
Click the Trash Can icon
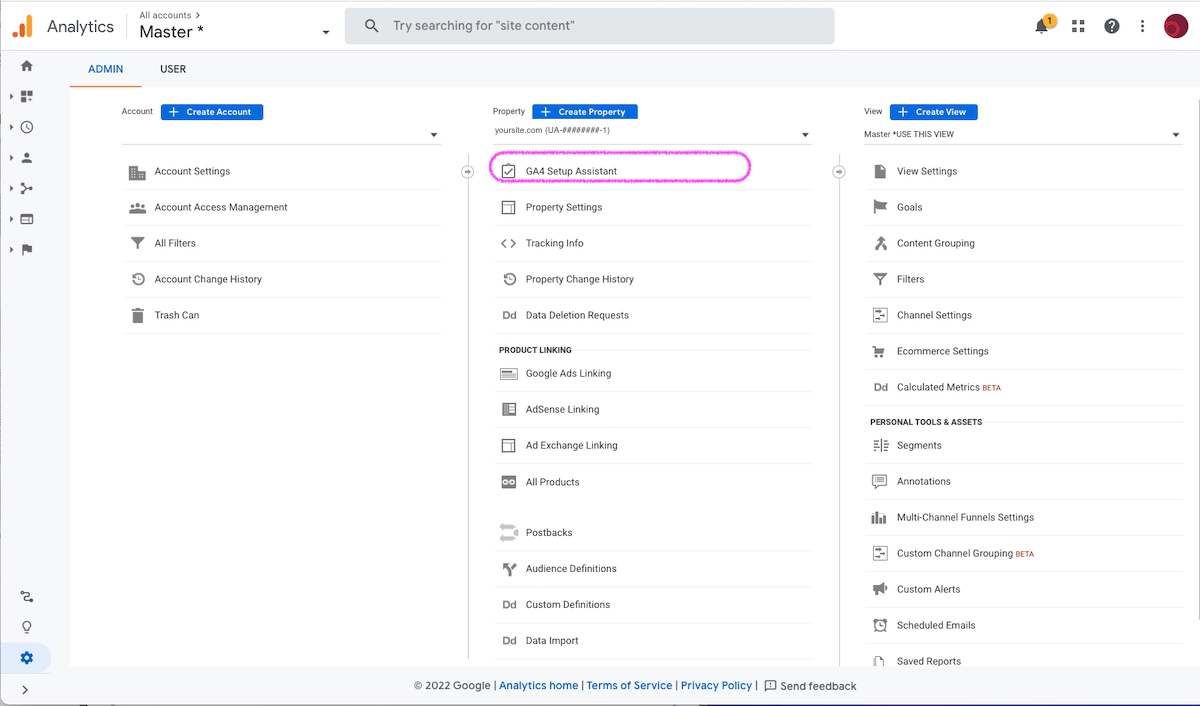point(138,315)
